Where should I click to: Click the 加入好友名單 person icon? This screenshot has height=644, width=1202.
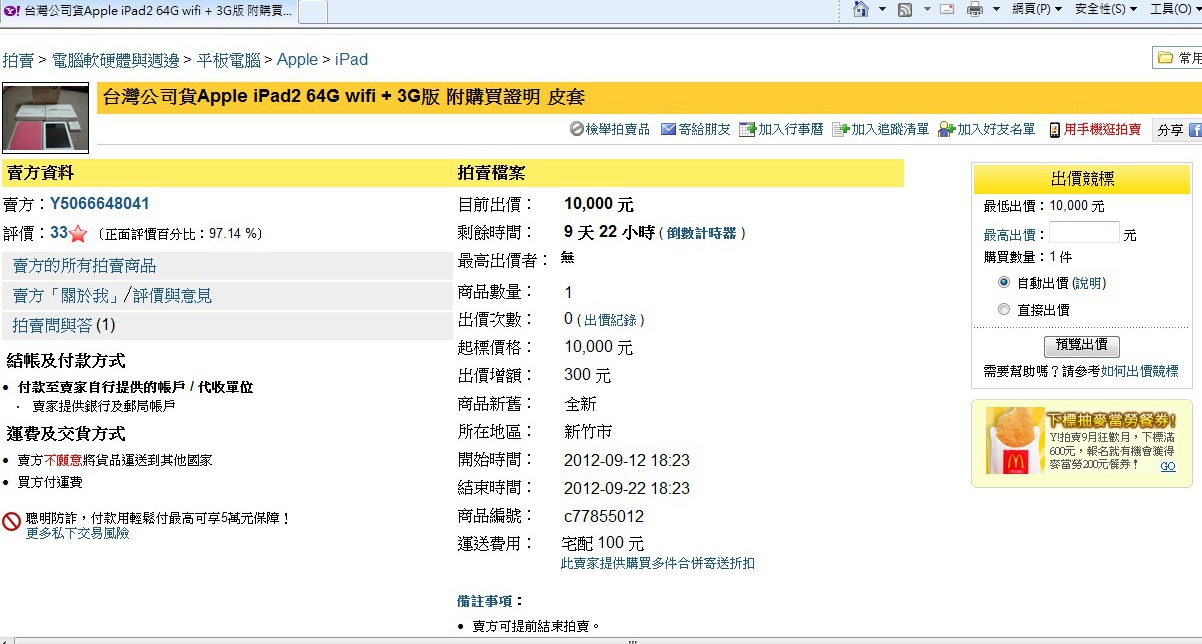coord(946,129)
